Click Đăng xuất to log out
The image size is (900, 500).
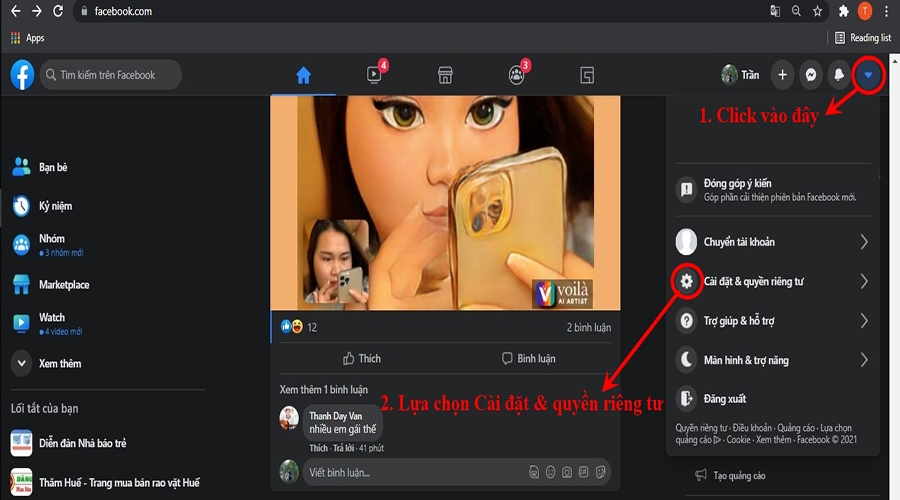[x=773, y=398]
